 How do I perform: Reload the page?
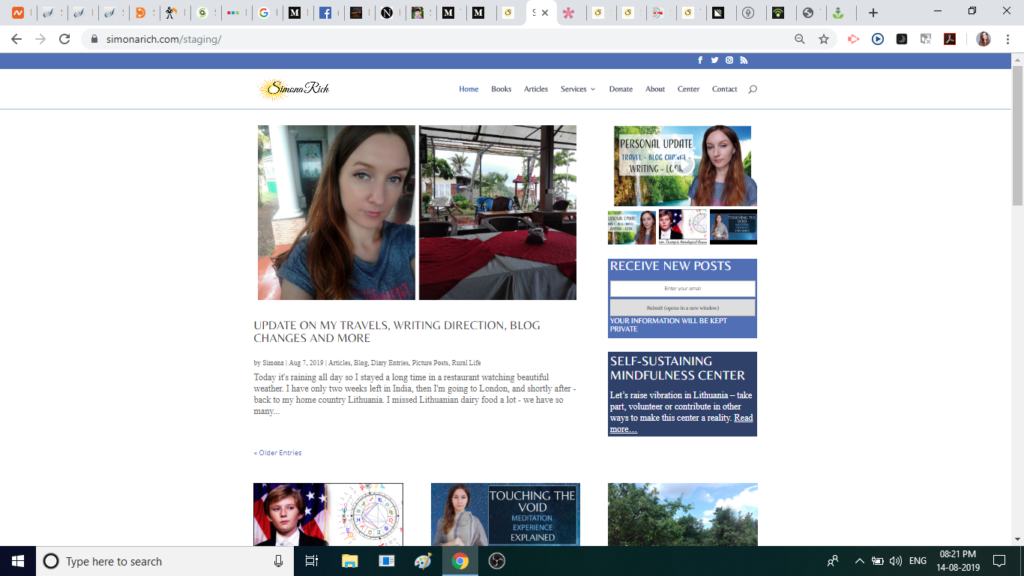[64, 39]
